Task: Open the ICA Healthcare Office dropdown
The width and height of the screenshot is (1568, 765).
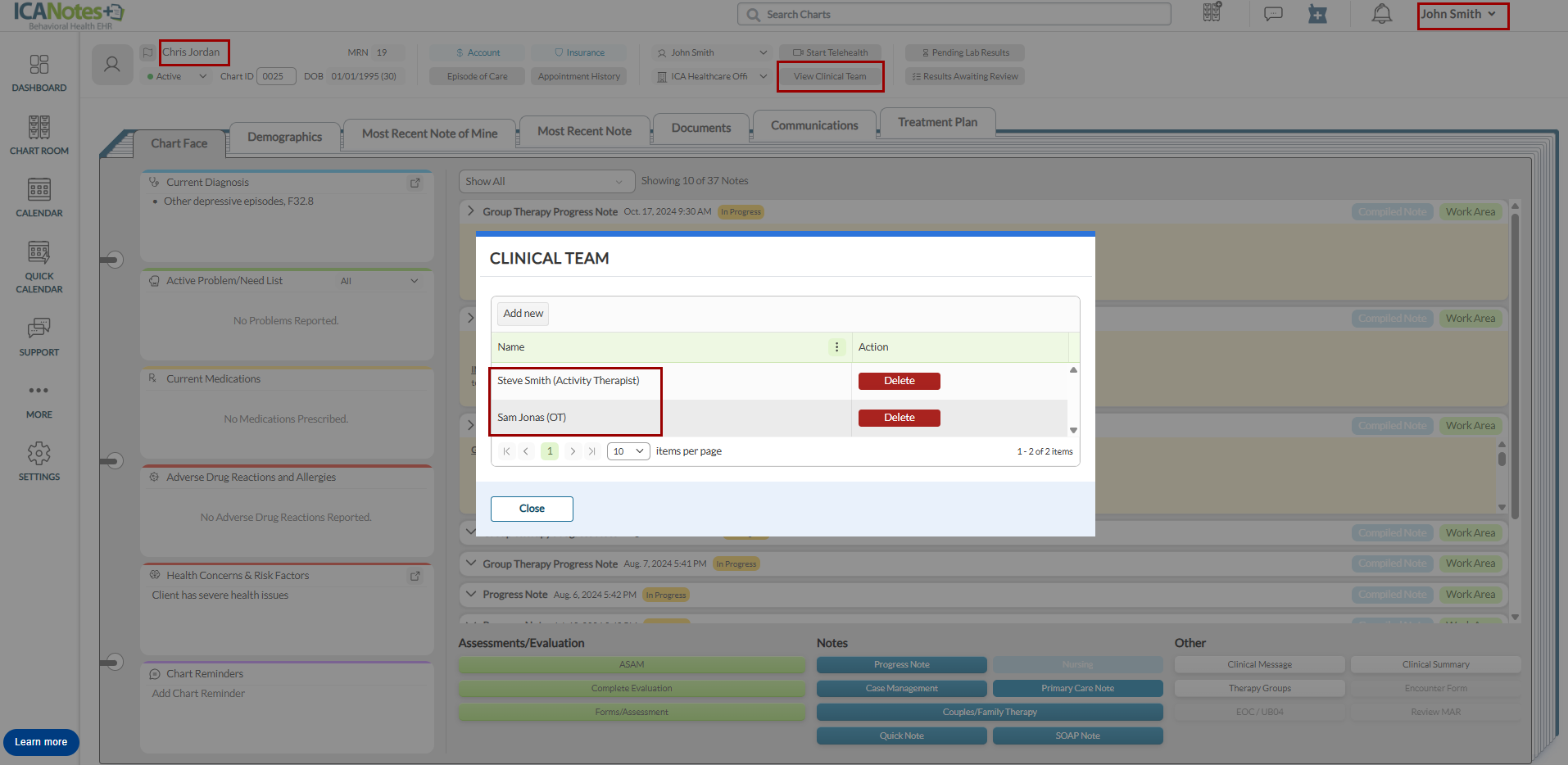Action: click(x=712, y=76)
